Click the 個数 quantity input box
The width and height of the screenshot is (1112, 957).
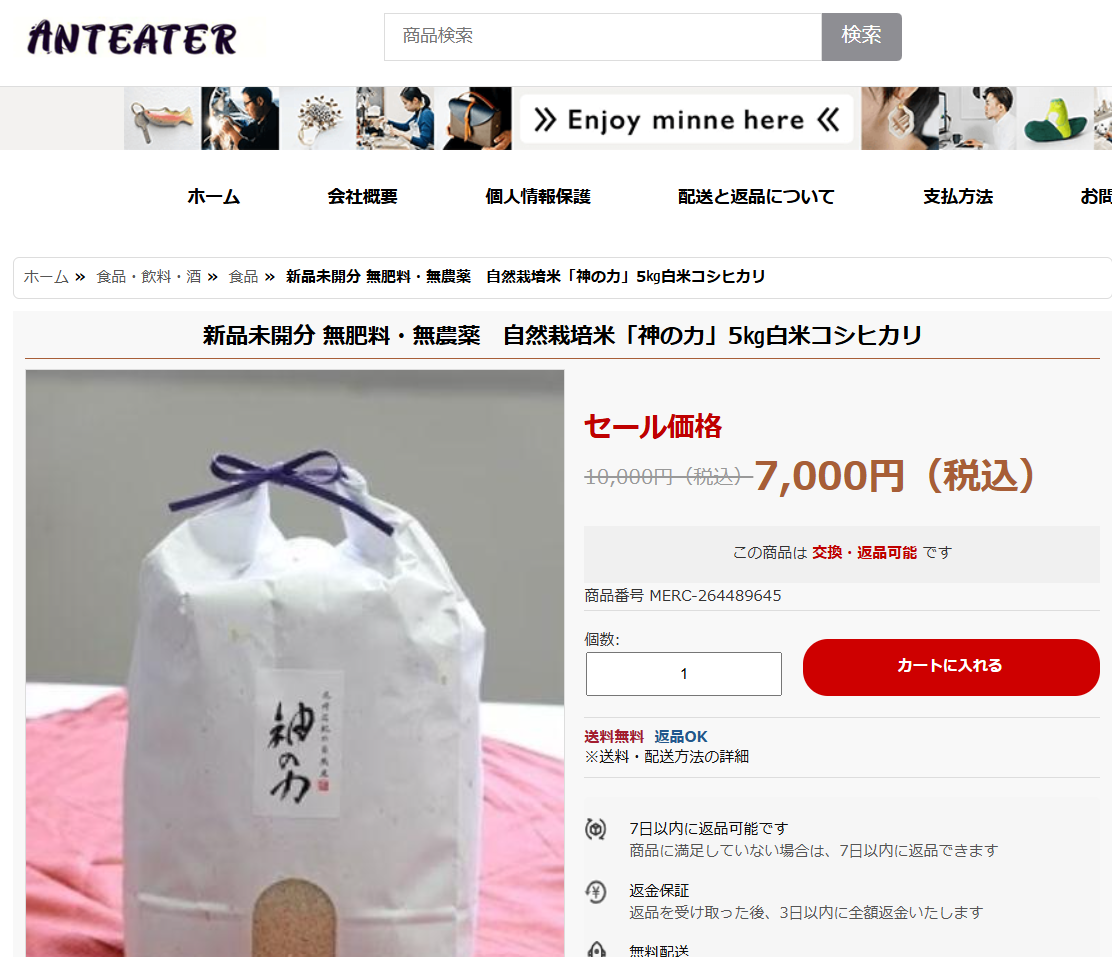[x=684, y=674]
